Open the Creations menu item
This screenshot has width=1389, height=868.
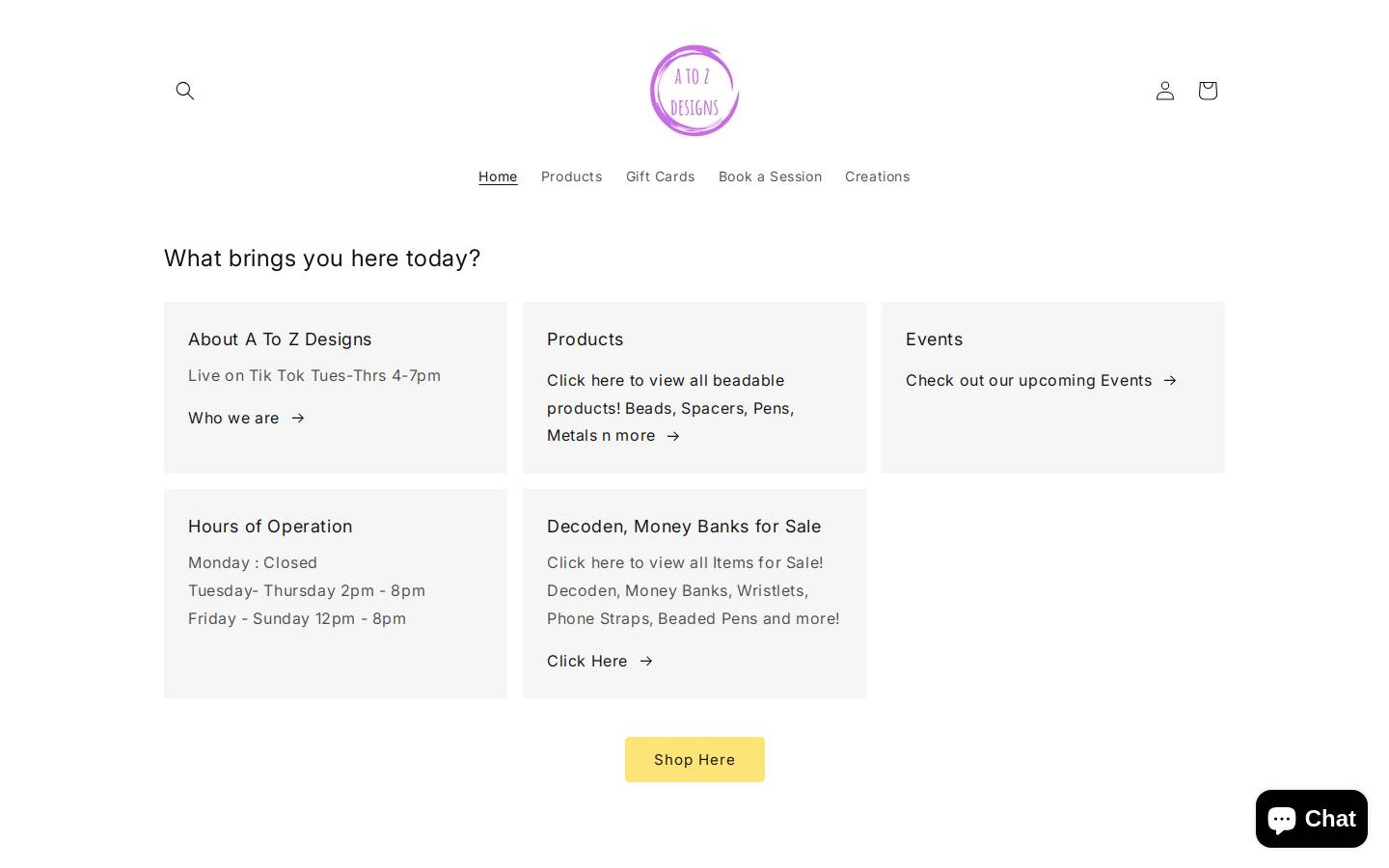877,176
